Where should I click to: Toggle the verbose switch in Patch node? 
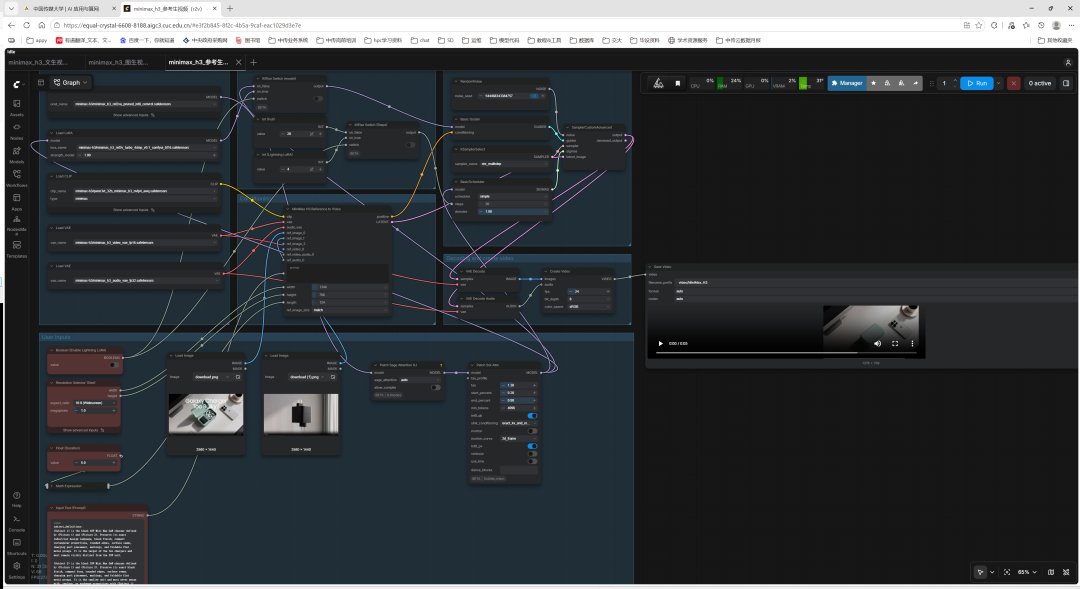point(532,454)
